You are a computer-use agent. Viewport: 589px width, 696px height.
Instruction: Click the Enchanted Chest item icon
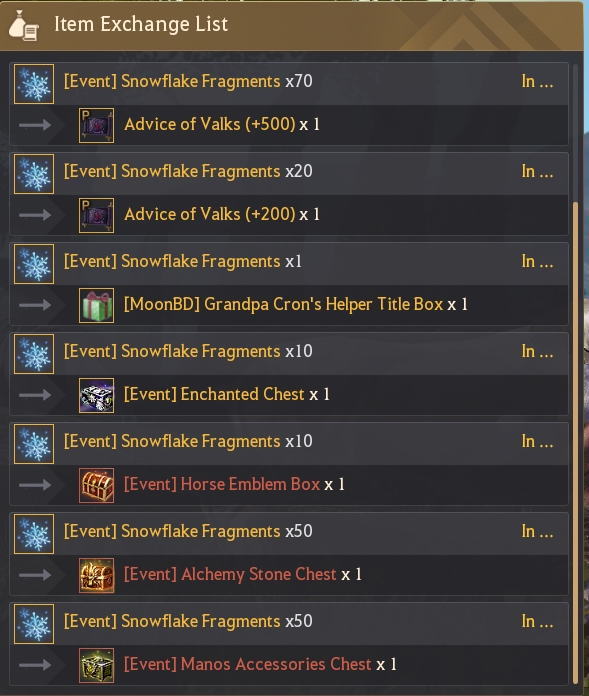coord(96,395)
